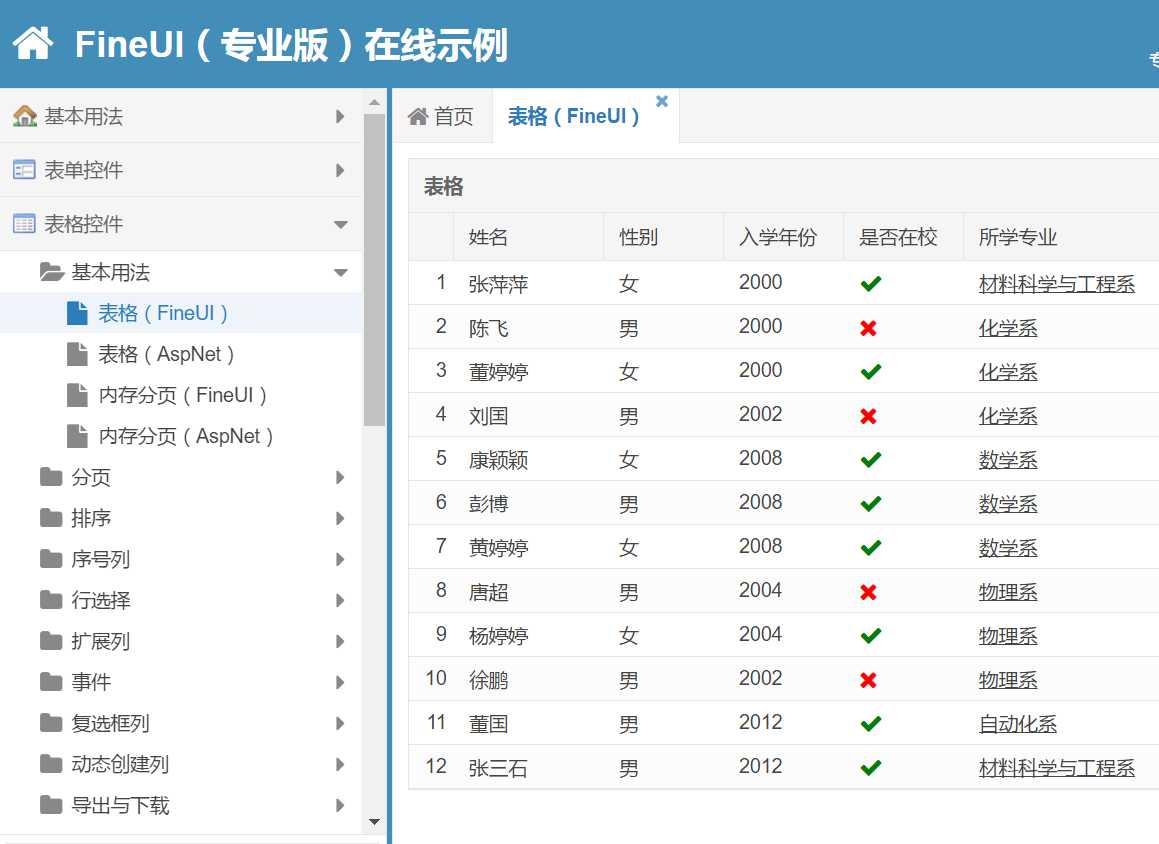The height and width of the screenshot is (844, 1159).
Task: Expand the 导出与下载 folder arrow
Action: (340, 805)
